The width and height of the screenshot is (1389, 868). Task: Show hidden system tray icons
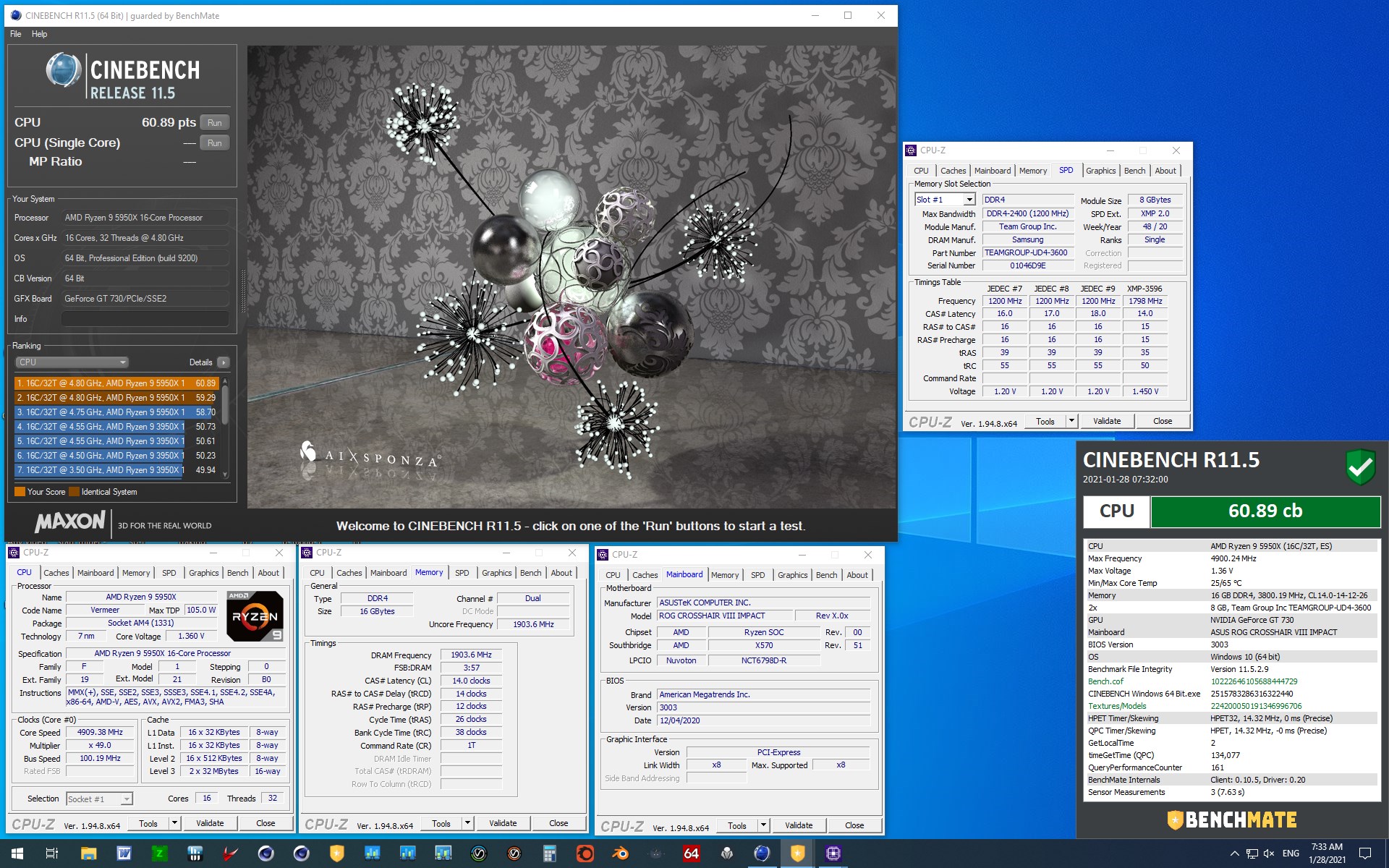pyautogui.click(x=1234, y=854)
